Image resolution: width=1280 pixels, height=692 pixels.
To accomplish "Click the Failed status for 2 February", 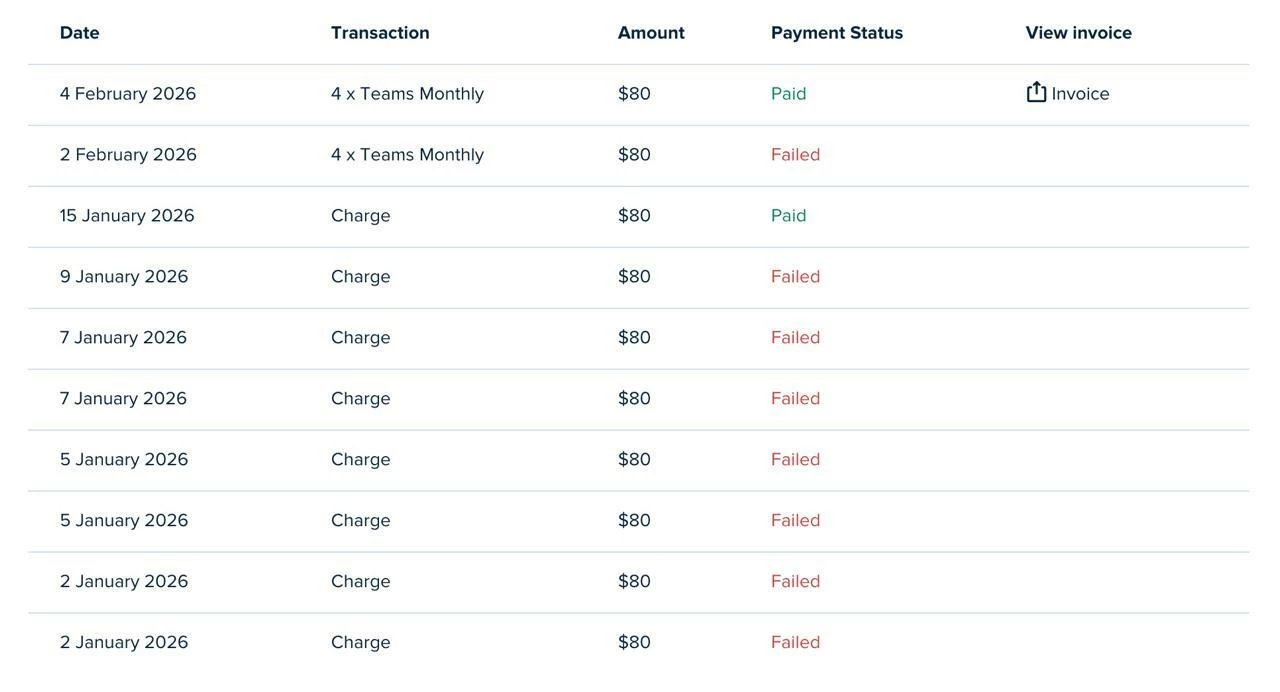I will 795,155.
